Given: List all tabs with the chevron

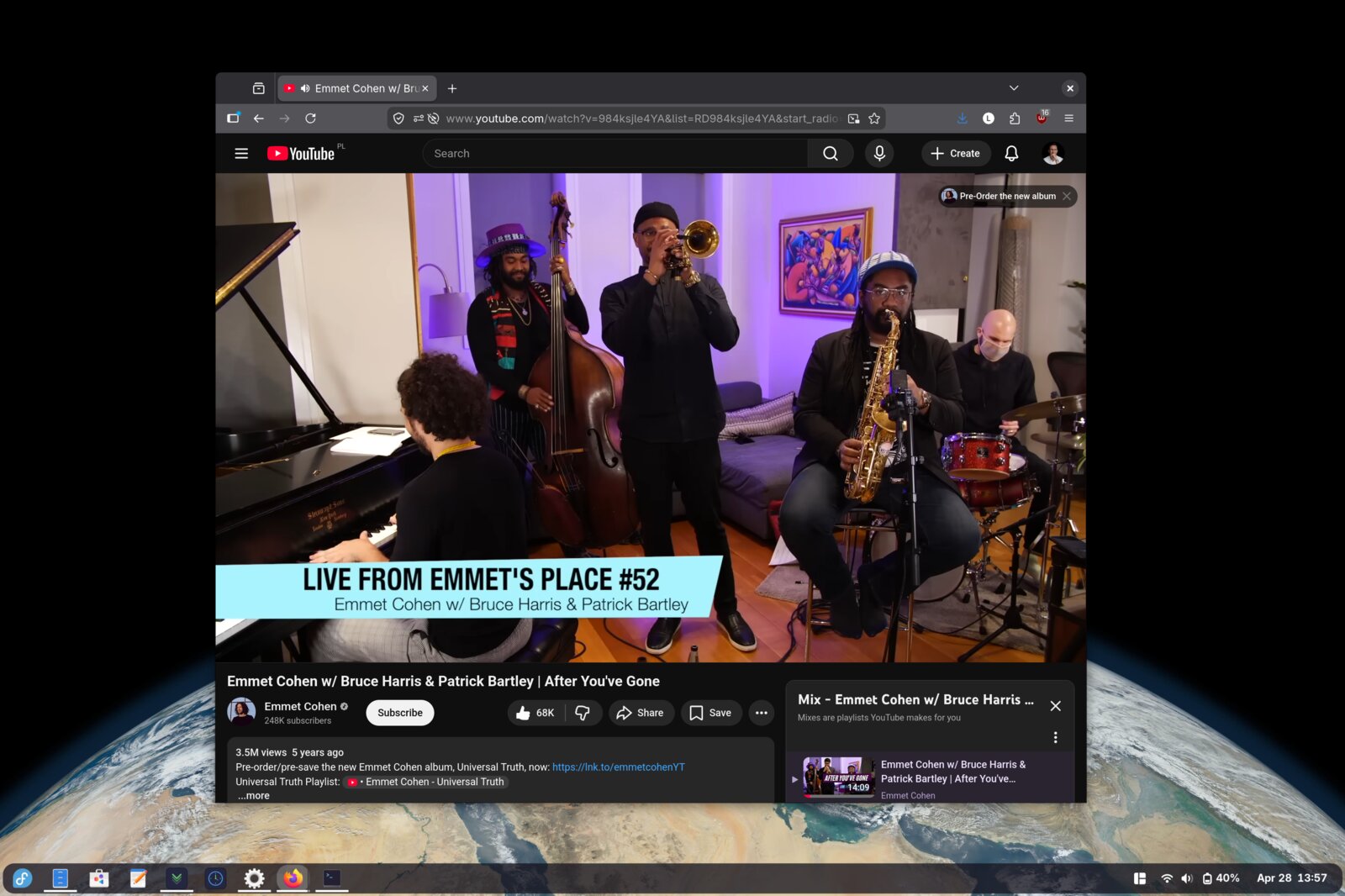Looking at the screenshot, I should point(1014,88).
